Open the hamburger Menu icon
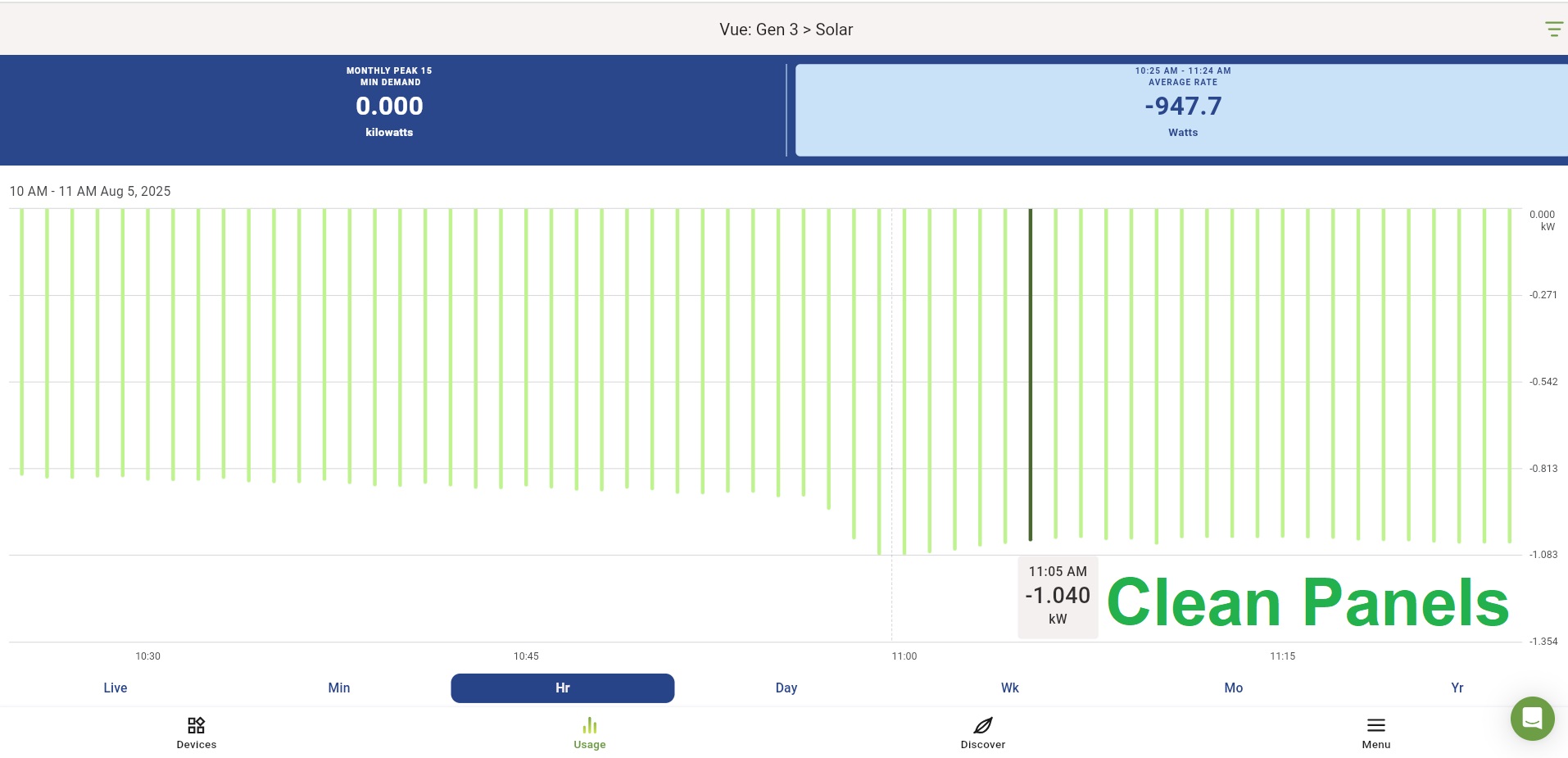 click(x=1375, y=725)
